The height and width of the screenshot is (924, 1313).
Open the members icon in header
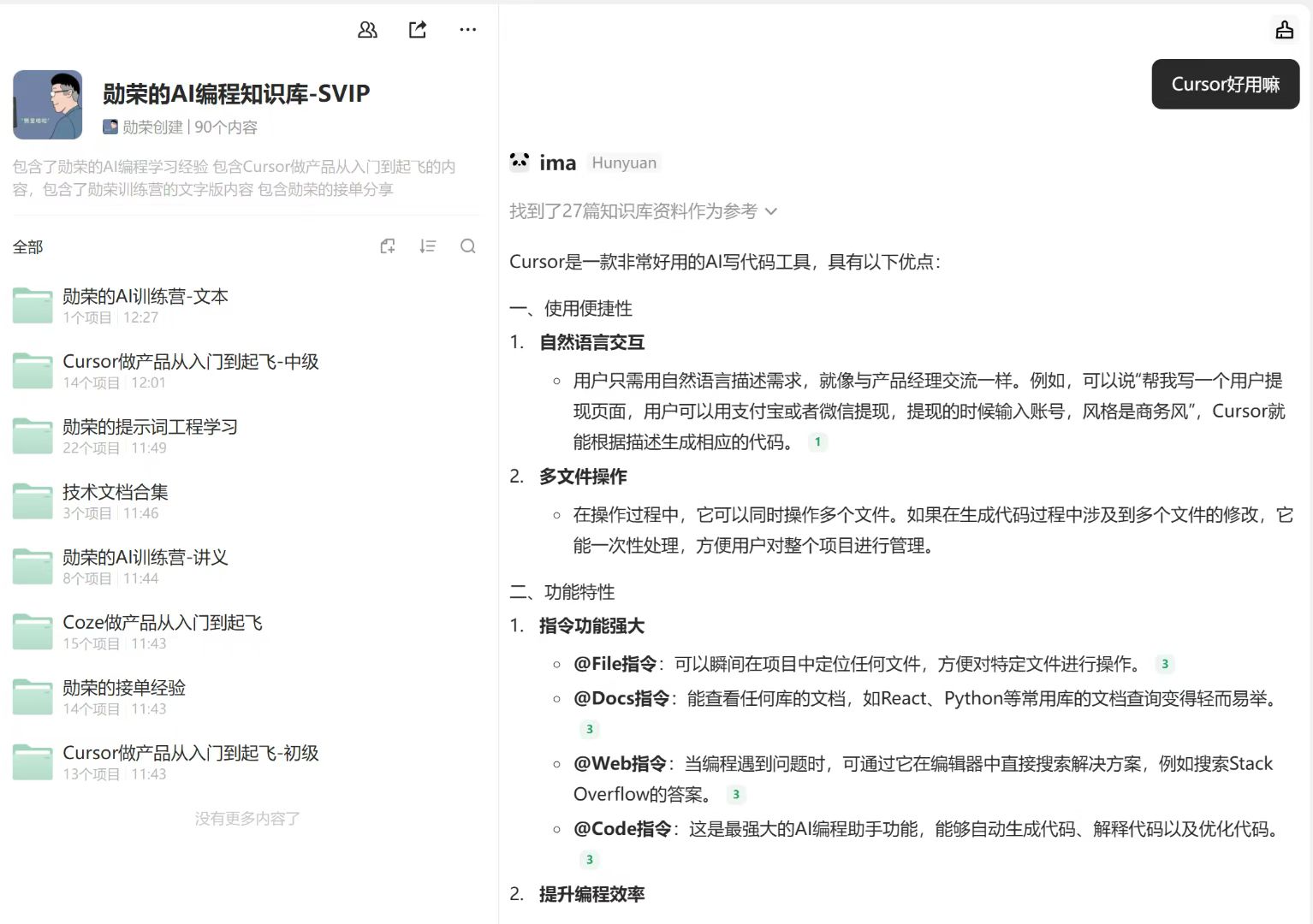point(367,30)
